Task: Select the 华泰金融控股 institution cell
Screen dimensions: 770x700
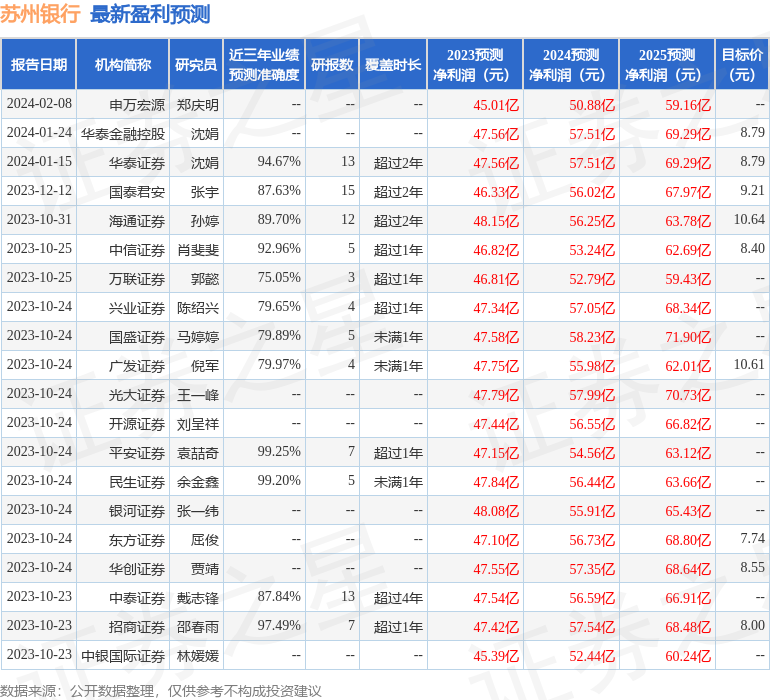Action: pyautogui.click(x=123, y=134)
